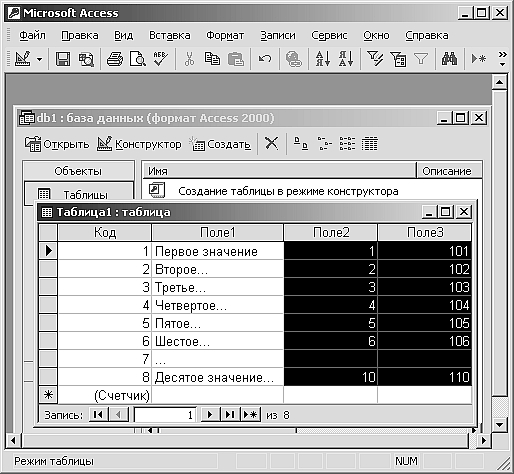Open Print Preview with the magnifier-page icon

(x=138, y=59)
